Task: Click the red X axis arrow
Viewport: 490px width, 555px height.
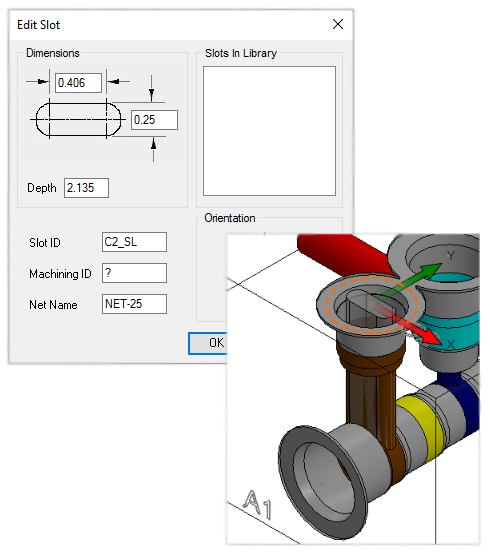Action: click(411, 325)
